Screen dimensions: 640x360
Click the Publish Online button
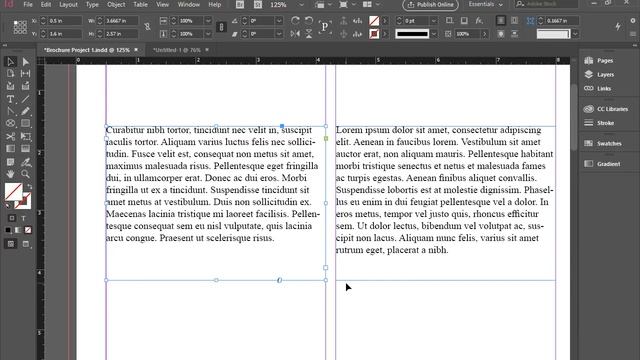pyautogui.click(x=431, y=4)
